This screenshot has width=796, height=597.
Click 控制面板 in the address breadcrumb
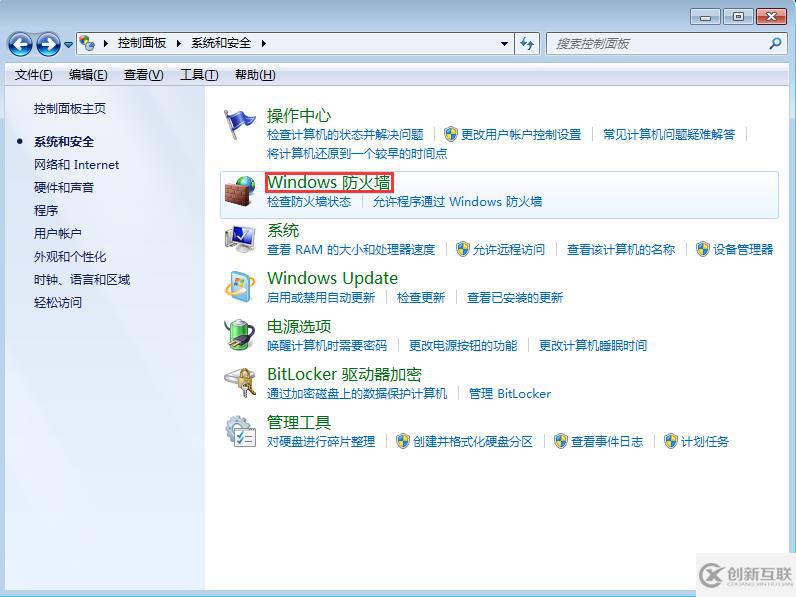point(142,43)
